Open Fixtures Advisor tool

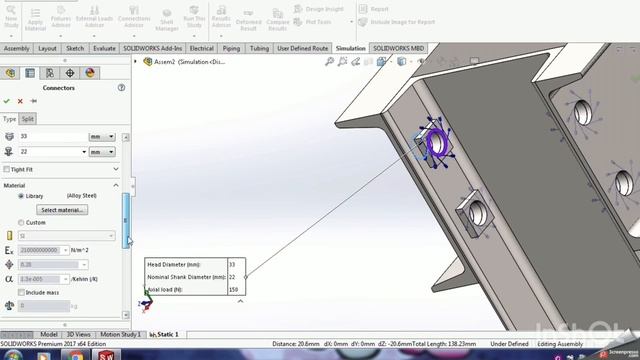pos(61,17)
